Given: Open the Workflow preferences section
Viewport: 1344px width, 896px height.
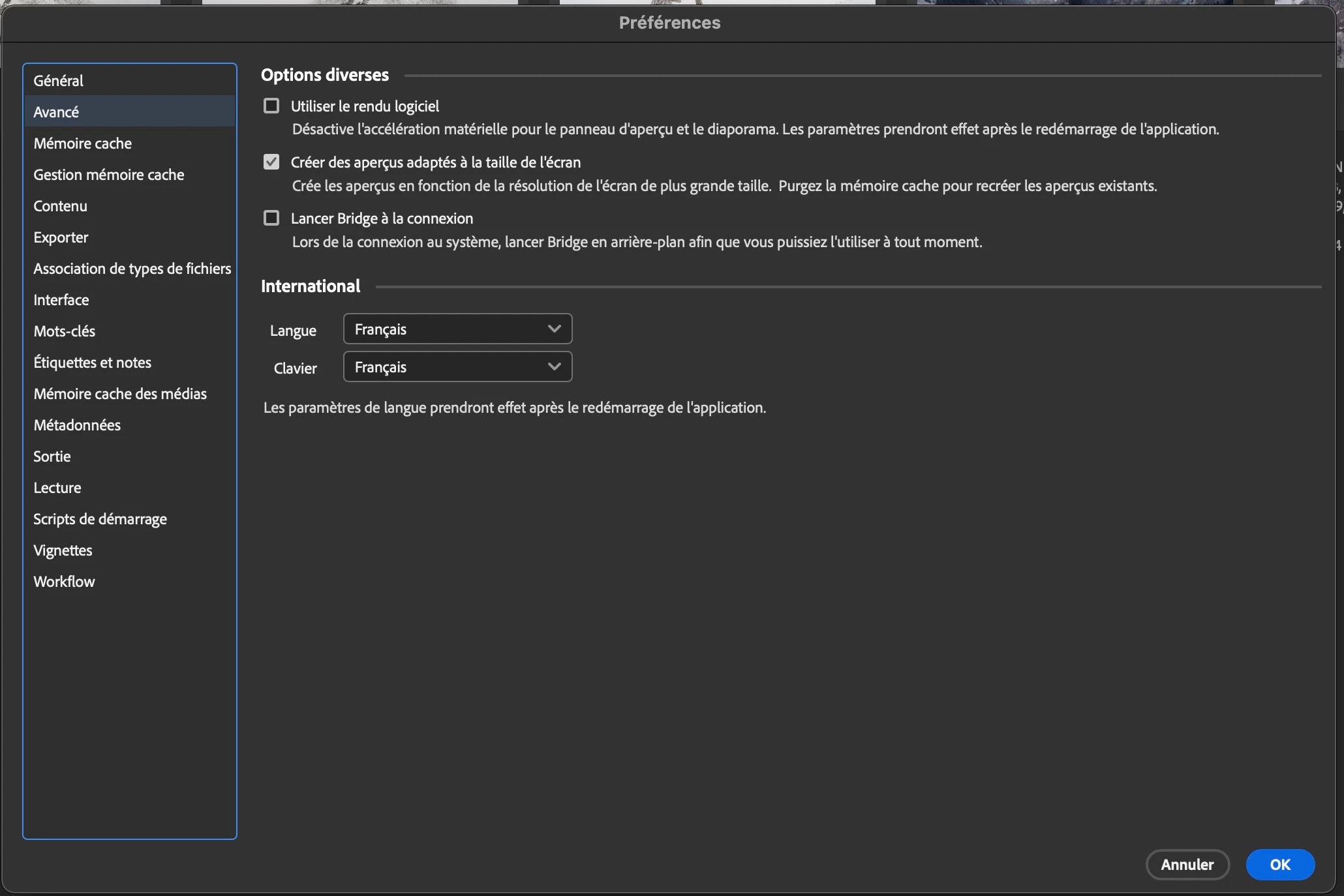Looking at the screenshot, I should click(x=65, y=582).
